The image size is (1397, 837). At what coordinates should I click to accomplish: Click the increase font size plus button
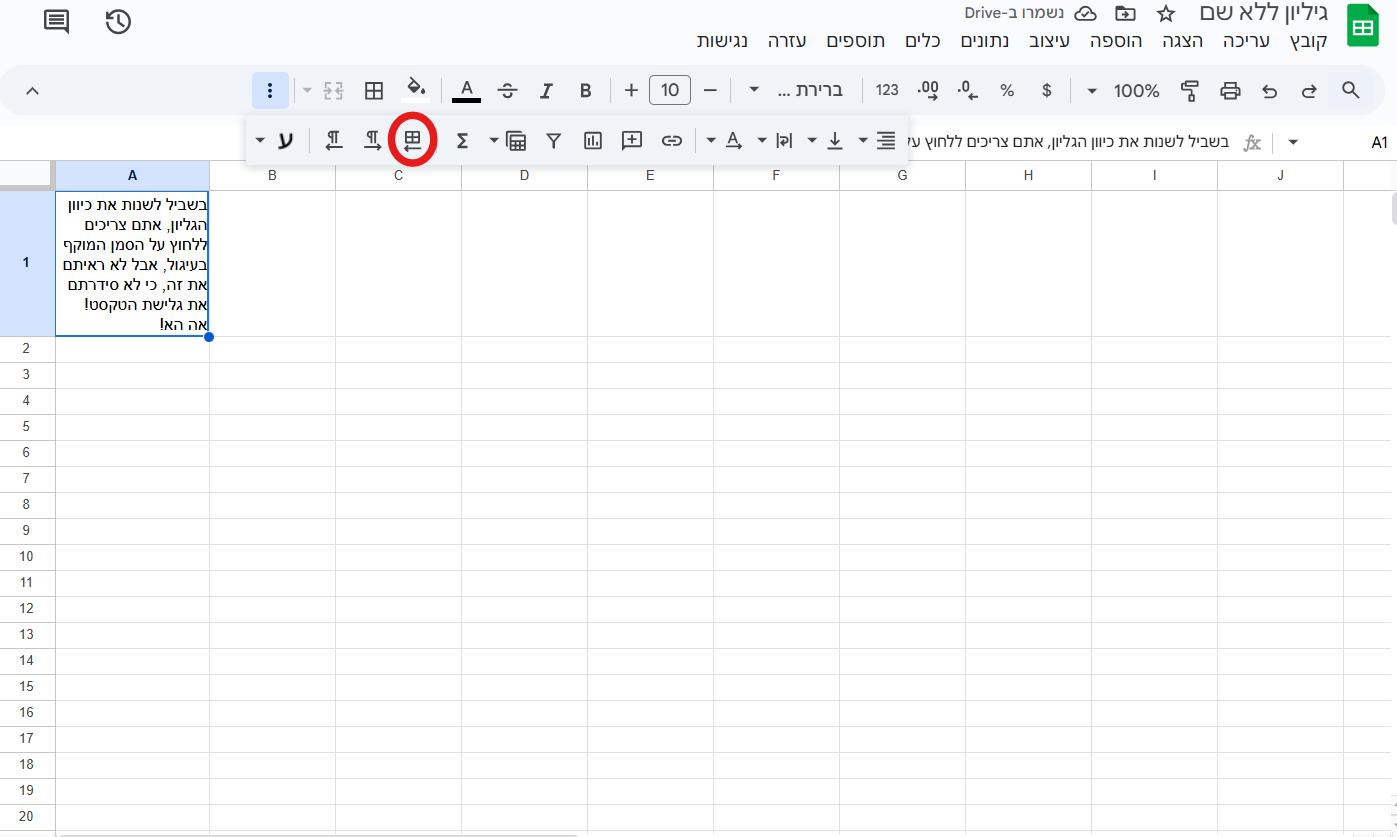(x=631, y=91)
